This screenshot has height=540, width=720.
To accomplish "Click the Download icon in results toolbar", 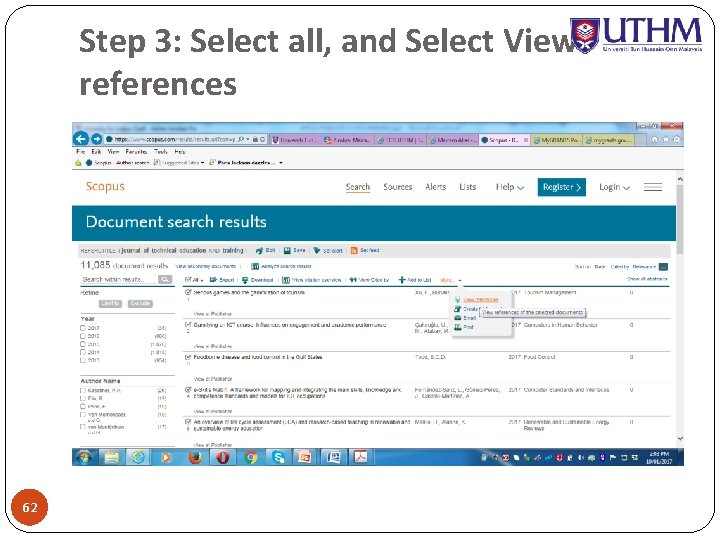I will coord(245,280).
